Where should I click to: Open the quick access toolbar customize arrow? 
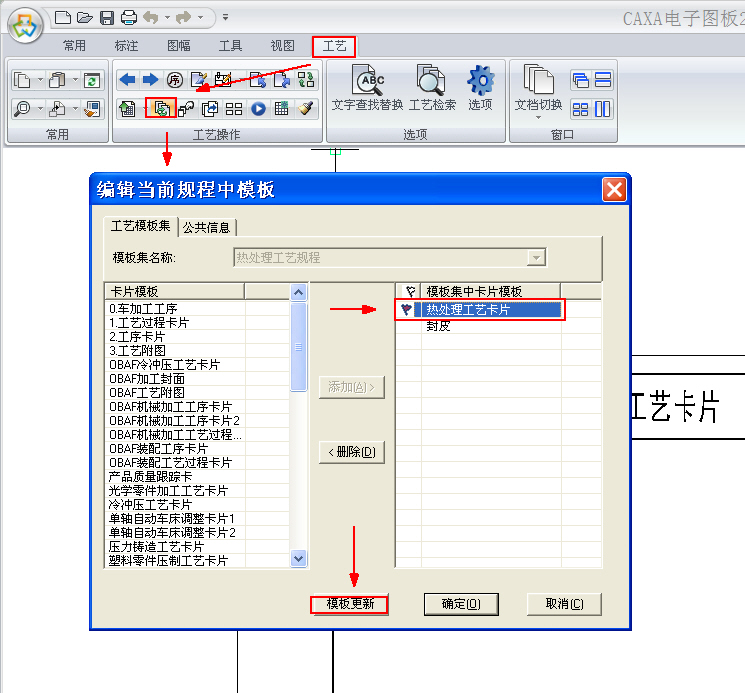pos(226,17)
